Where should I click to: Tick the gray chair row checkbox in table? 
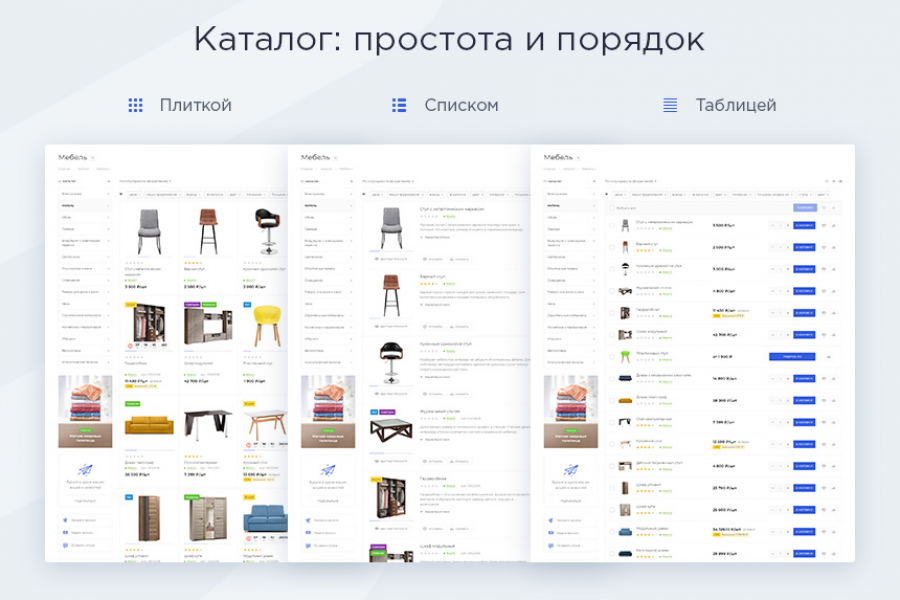(x=612, y=226)
